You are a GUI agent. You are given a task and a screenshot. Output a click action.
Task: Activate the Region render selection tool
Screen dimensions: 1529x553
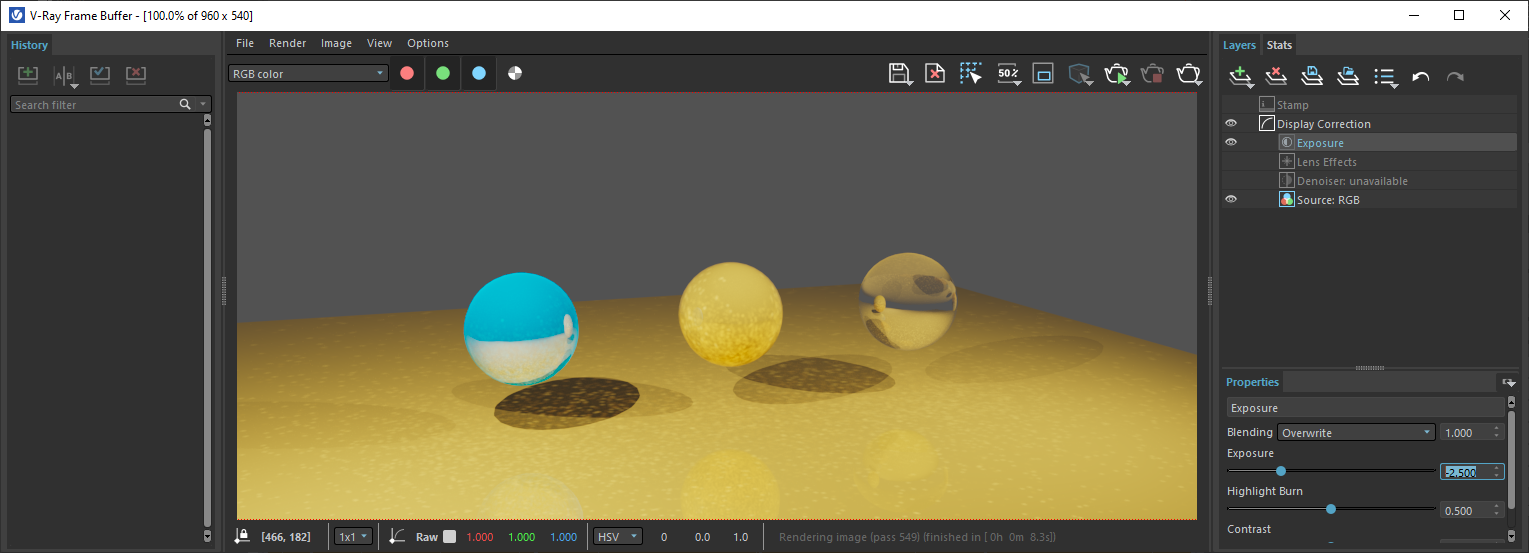pyautogui.click(x=970, y=74)
